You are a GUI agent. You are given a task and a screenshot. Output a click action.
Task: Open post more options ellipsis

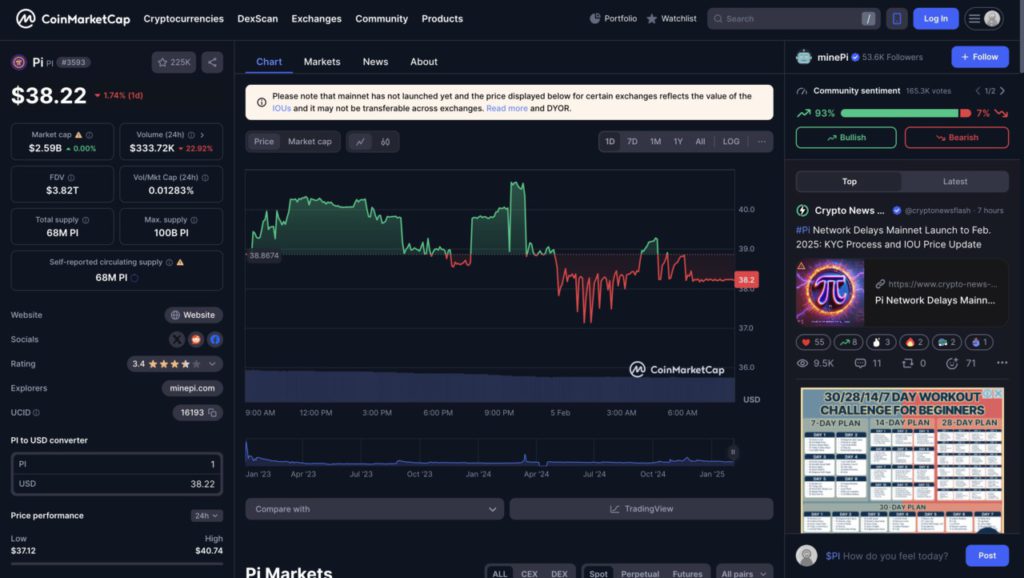1002,362
